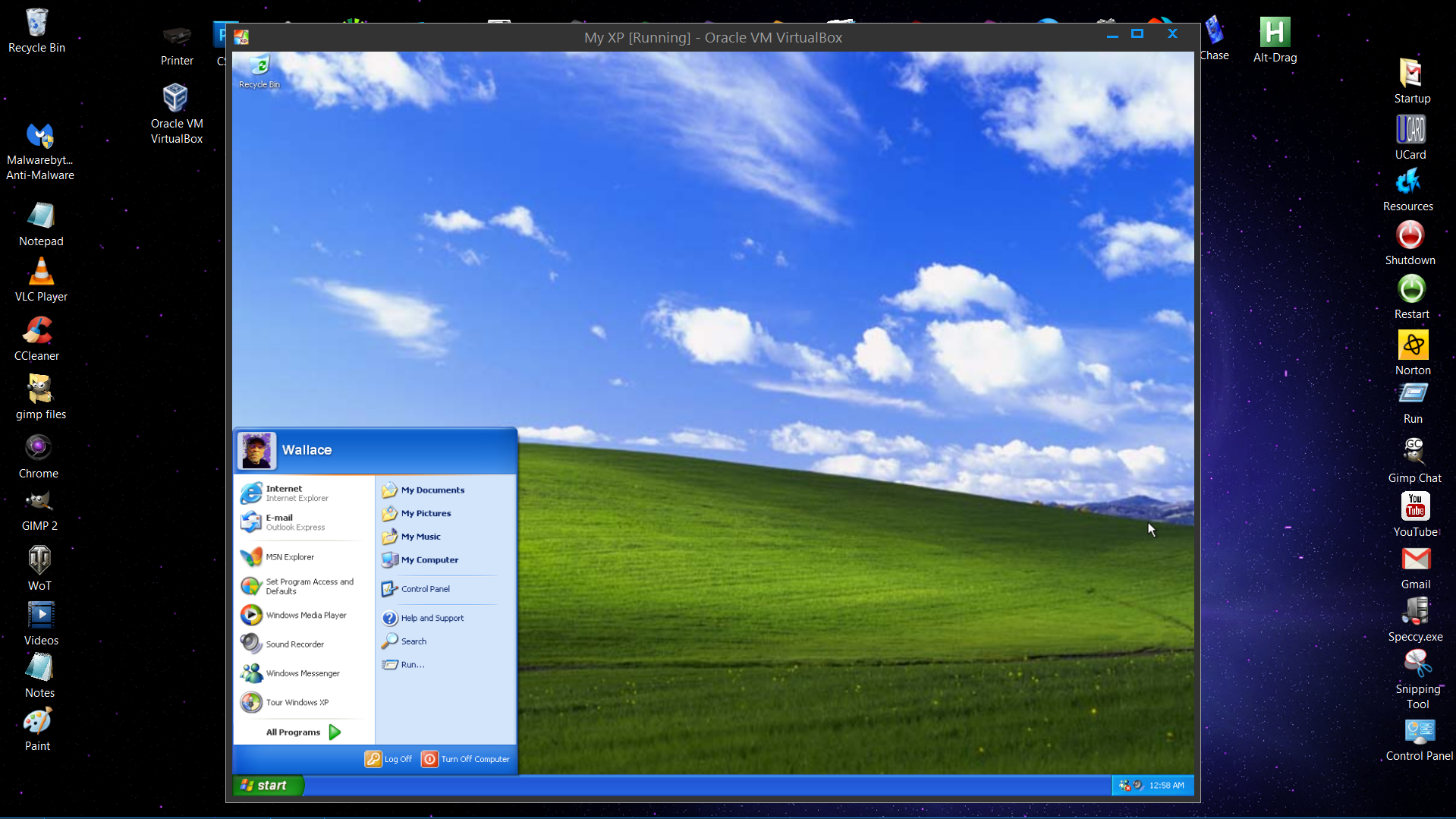Select the CCleaner desktop icon
Image resolution: width=1456 pixels, height=819 pixels.
pos(36,339)
